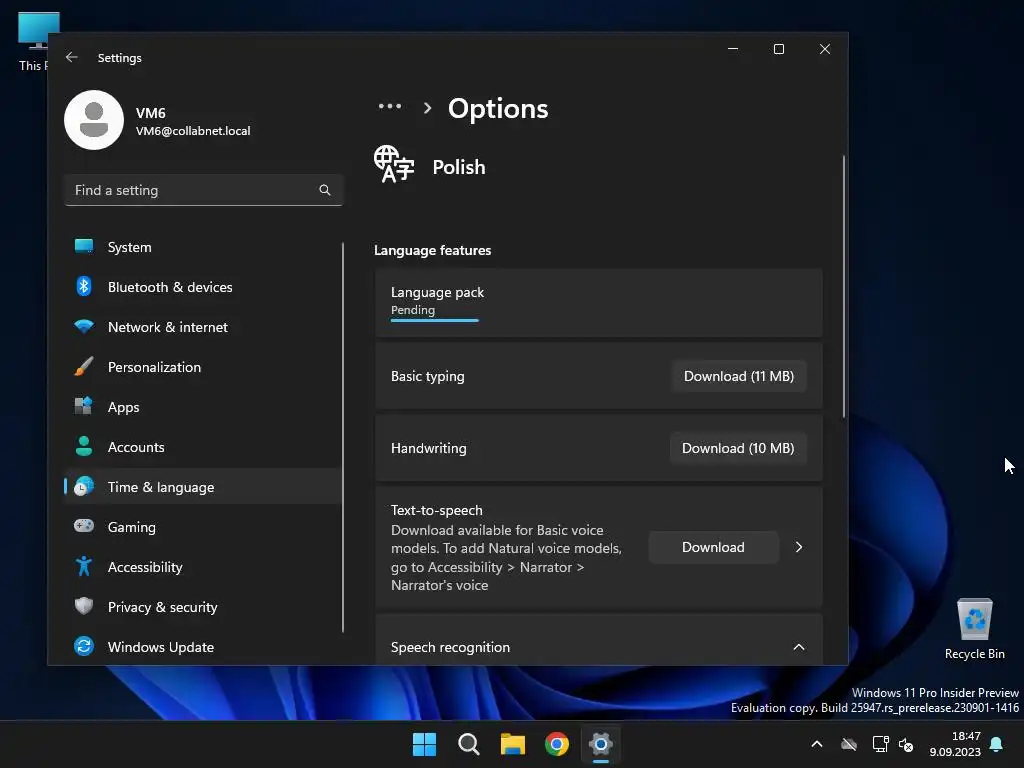Viewport: 1024px width, 768px height.
Task: Click the Polish language icon
Action: point(394,165)
